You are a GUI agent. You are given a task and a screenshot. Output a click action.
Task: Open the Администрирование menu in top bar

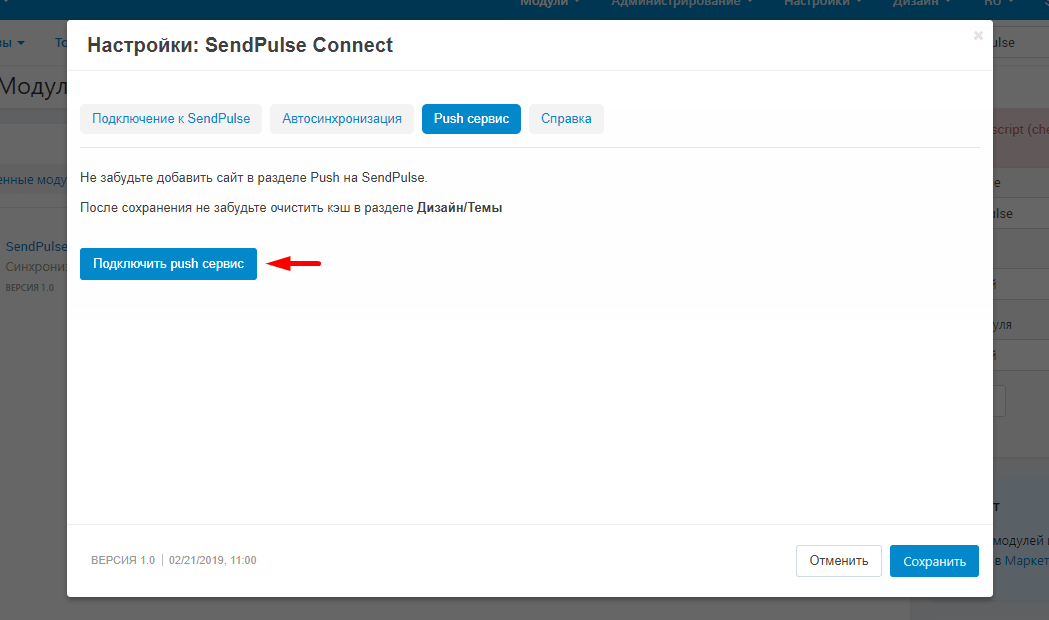click(x=682, y=4)
